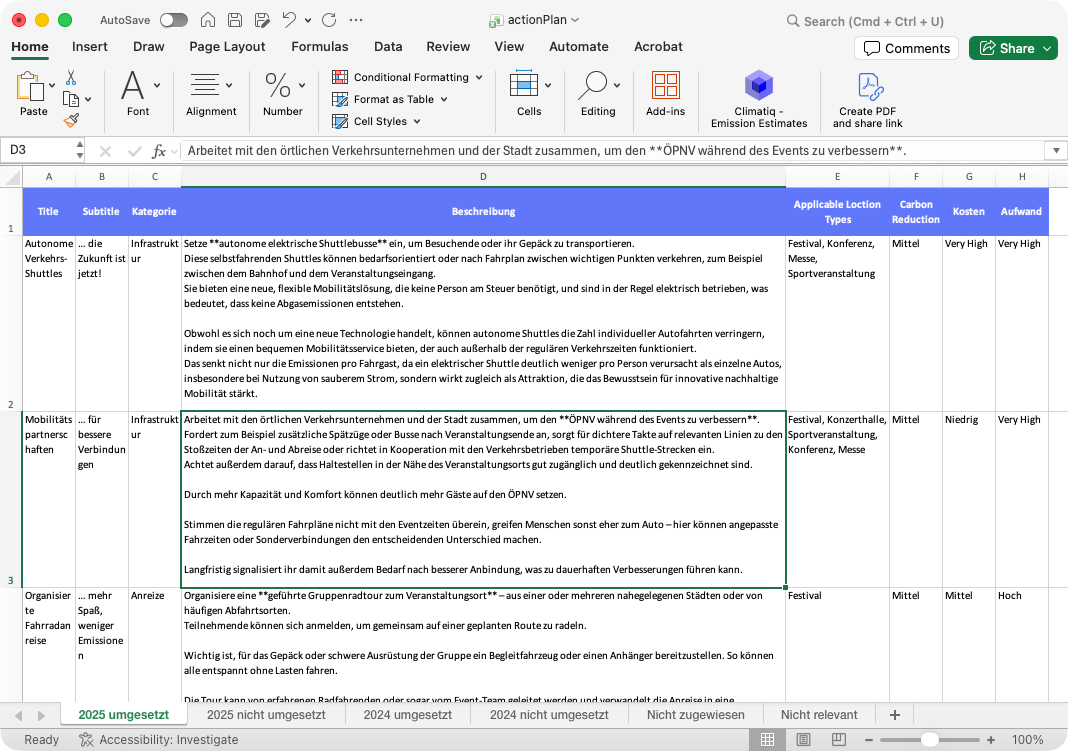Click the zoom slider in status bar

[x=930, y=740]
